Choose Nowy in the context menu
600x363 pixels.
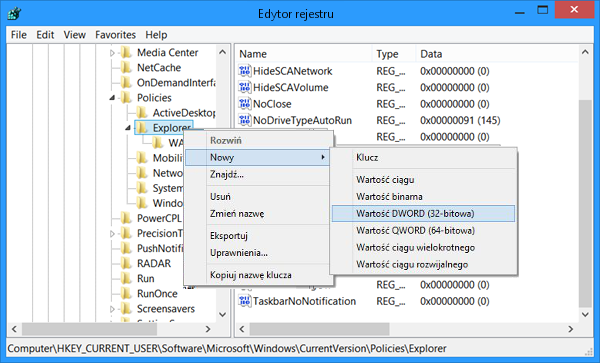257,157
